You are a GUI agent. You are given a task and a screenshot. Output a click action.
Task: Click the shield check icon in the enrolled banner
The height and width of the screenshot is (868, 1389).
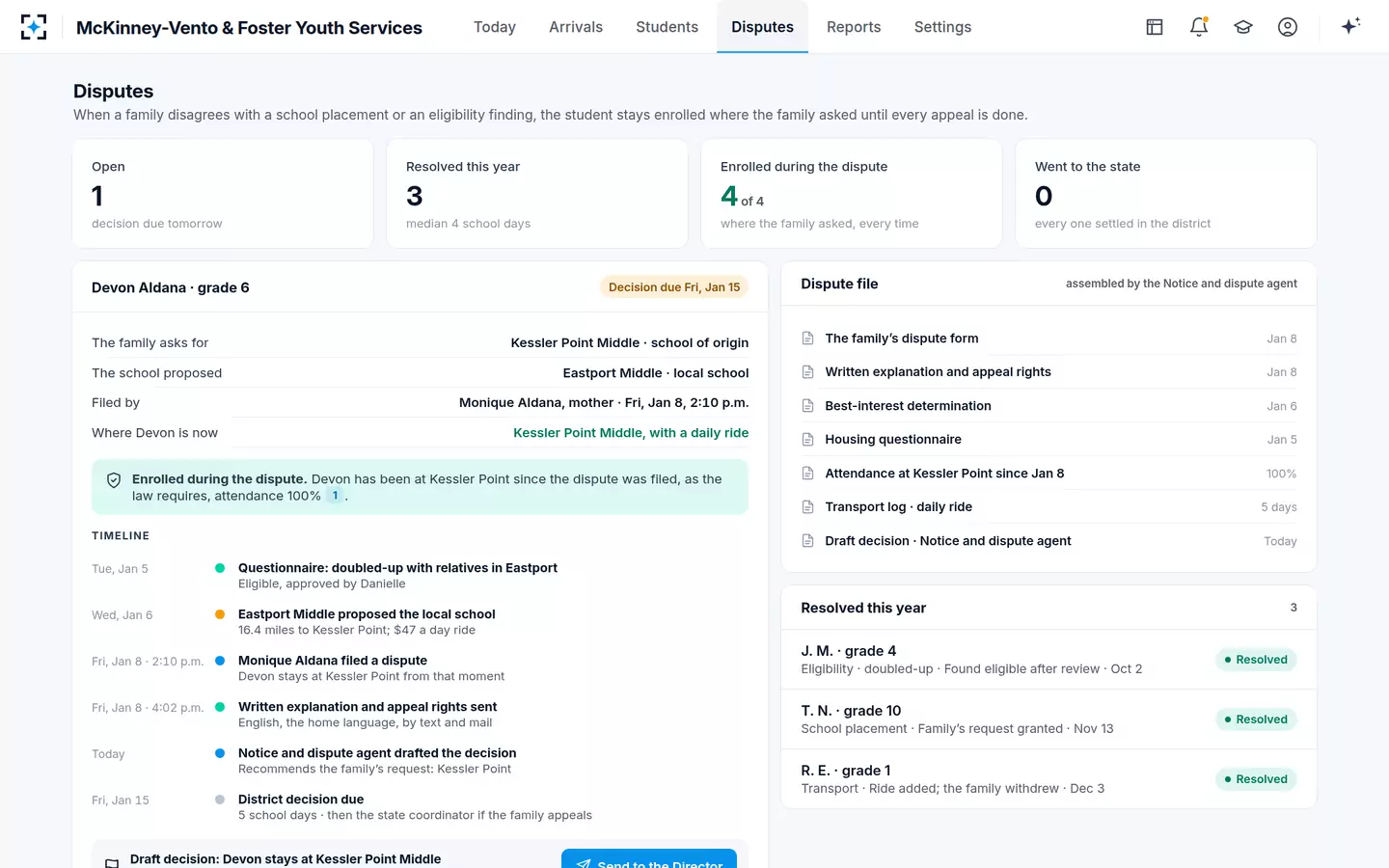pos(114,480)
